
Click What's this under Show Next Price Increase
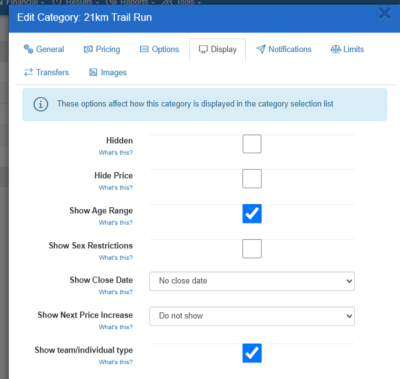(116, 327)
